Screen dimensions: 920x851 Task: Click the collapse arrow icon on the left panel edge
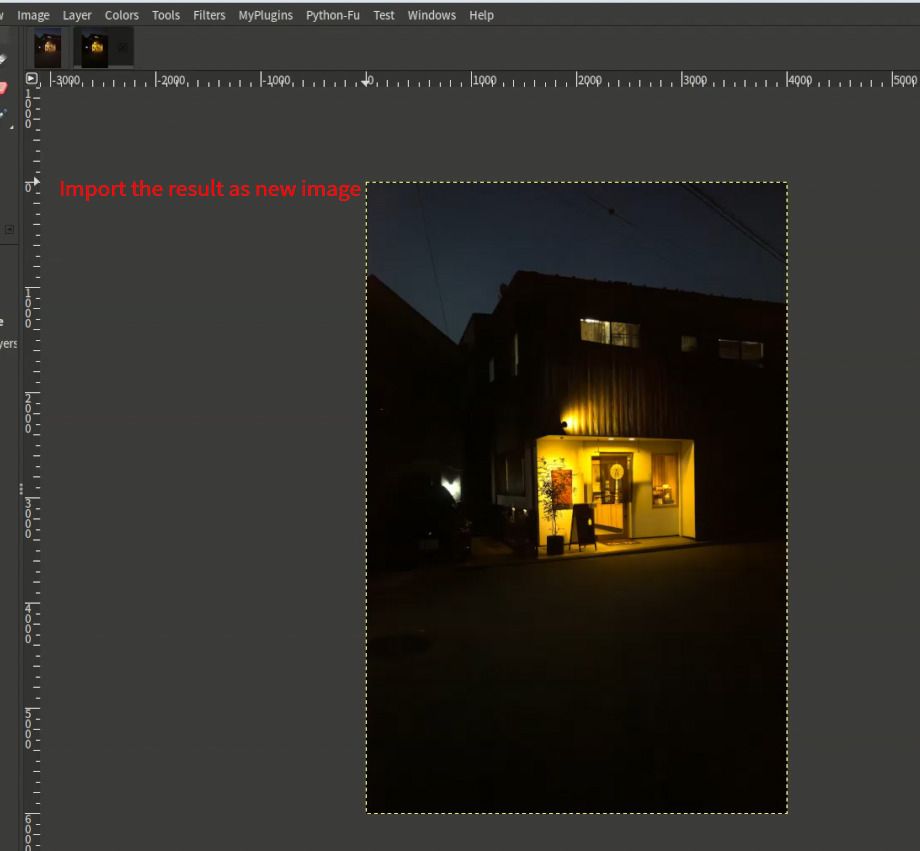pyautogui.click(x=9, y=227)
